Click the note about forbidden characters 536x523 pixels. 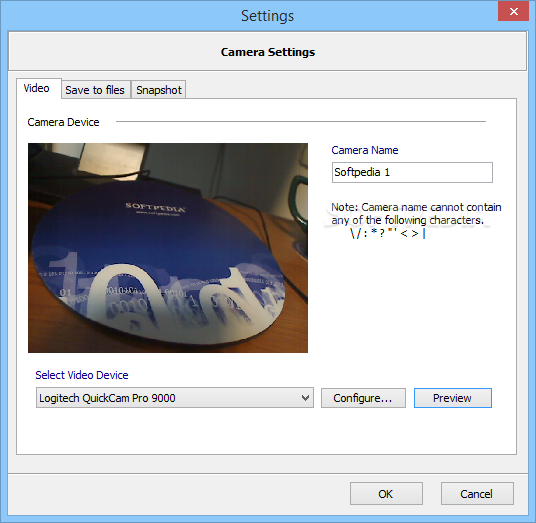point(416,220)
